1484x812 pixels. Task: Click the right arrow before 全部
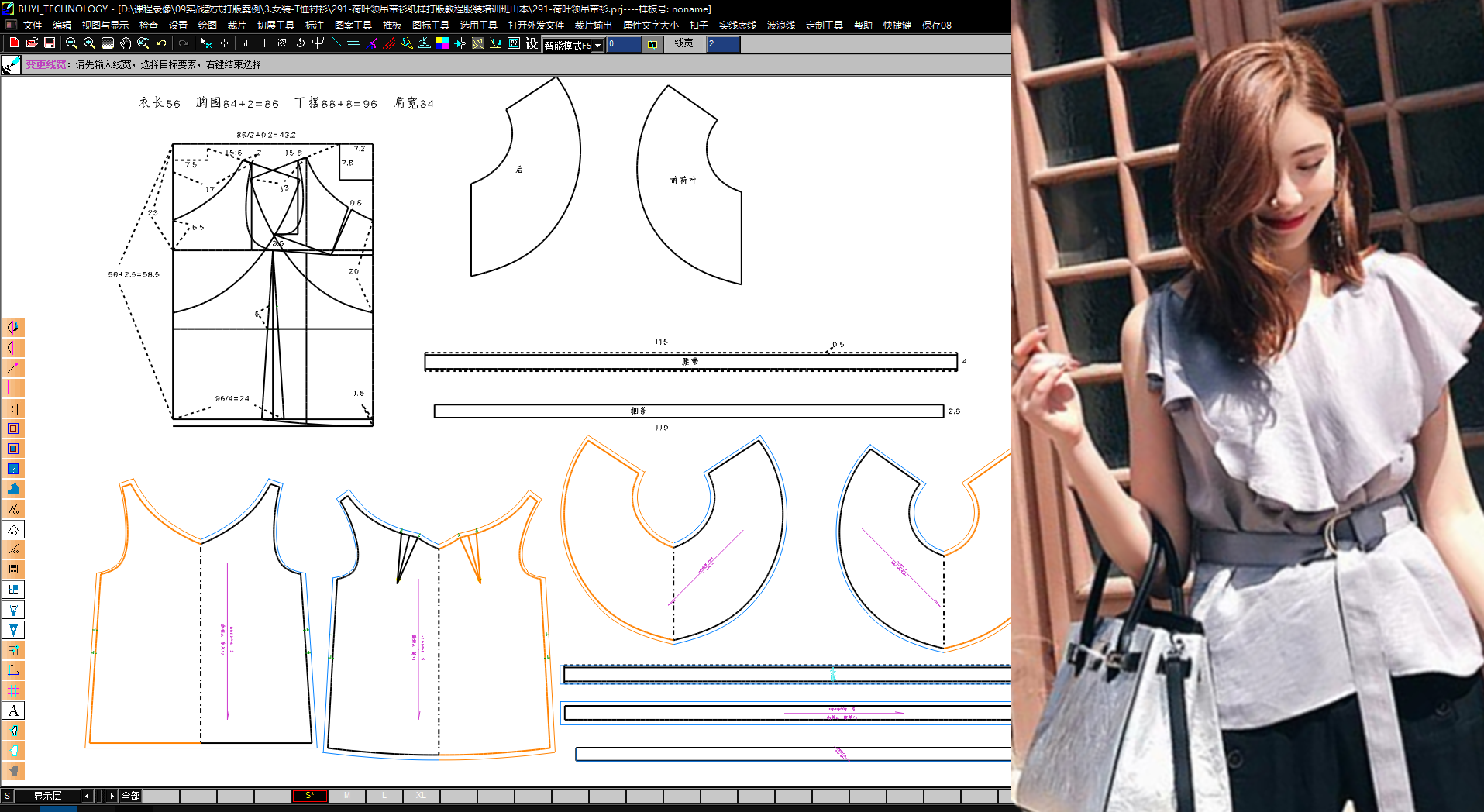click(x=112, y=796)
